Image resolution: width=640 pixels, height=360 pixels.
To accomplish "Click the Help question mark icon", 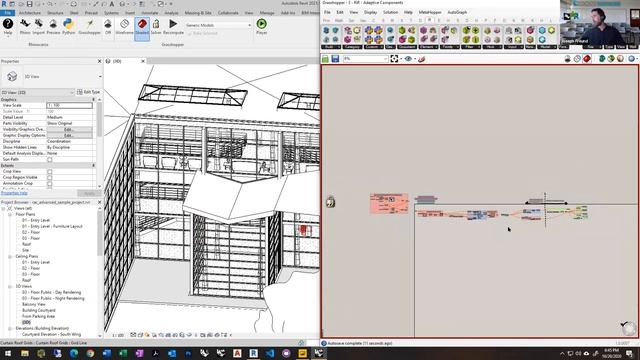I will [8, 27].
